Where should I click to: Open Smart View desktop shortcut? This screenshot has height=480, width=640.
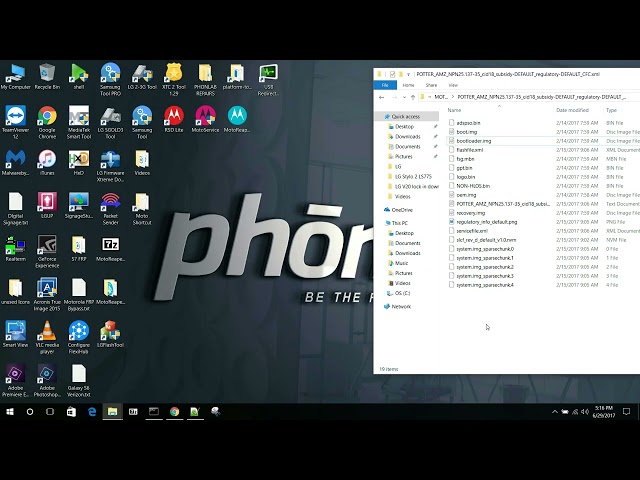click(x=16, y=334)
